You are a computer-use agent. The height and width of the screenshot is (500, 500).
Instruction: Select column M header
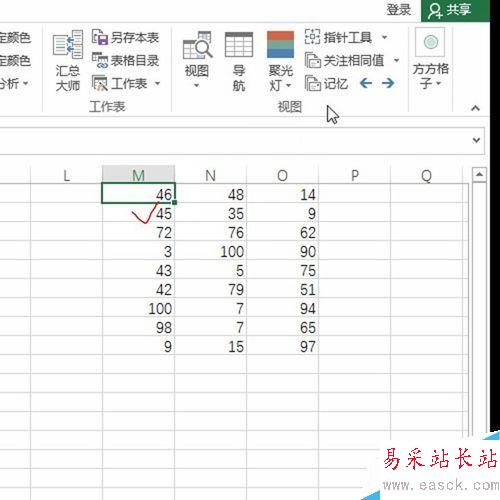coord(138,175)
